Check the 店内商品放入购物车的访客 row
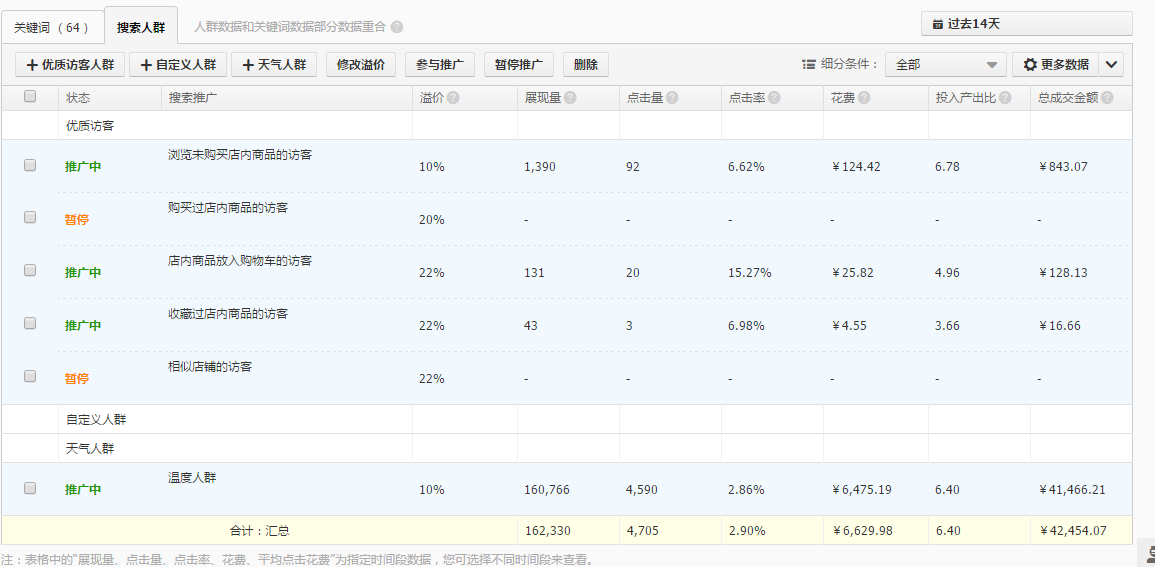This screenshot has height=567, width=1155. coord(30,270)
